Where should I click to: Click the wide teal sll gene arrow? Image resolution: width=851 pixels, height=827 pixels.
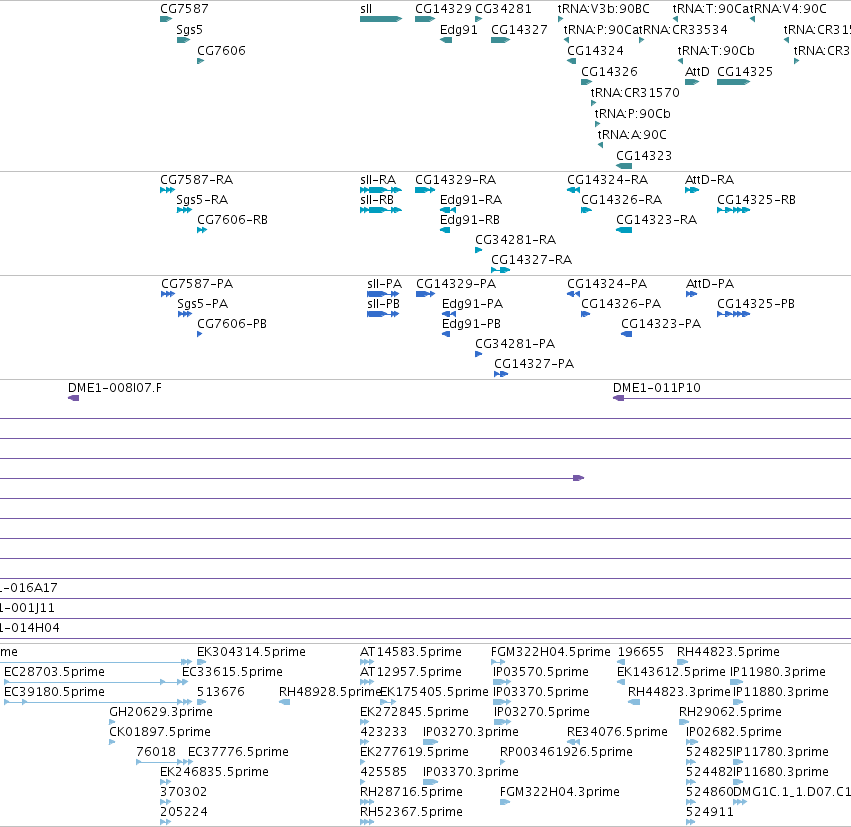point(380,19)
